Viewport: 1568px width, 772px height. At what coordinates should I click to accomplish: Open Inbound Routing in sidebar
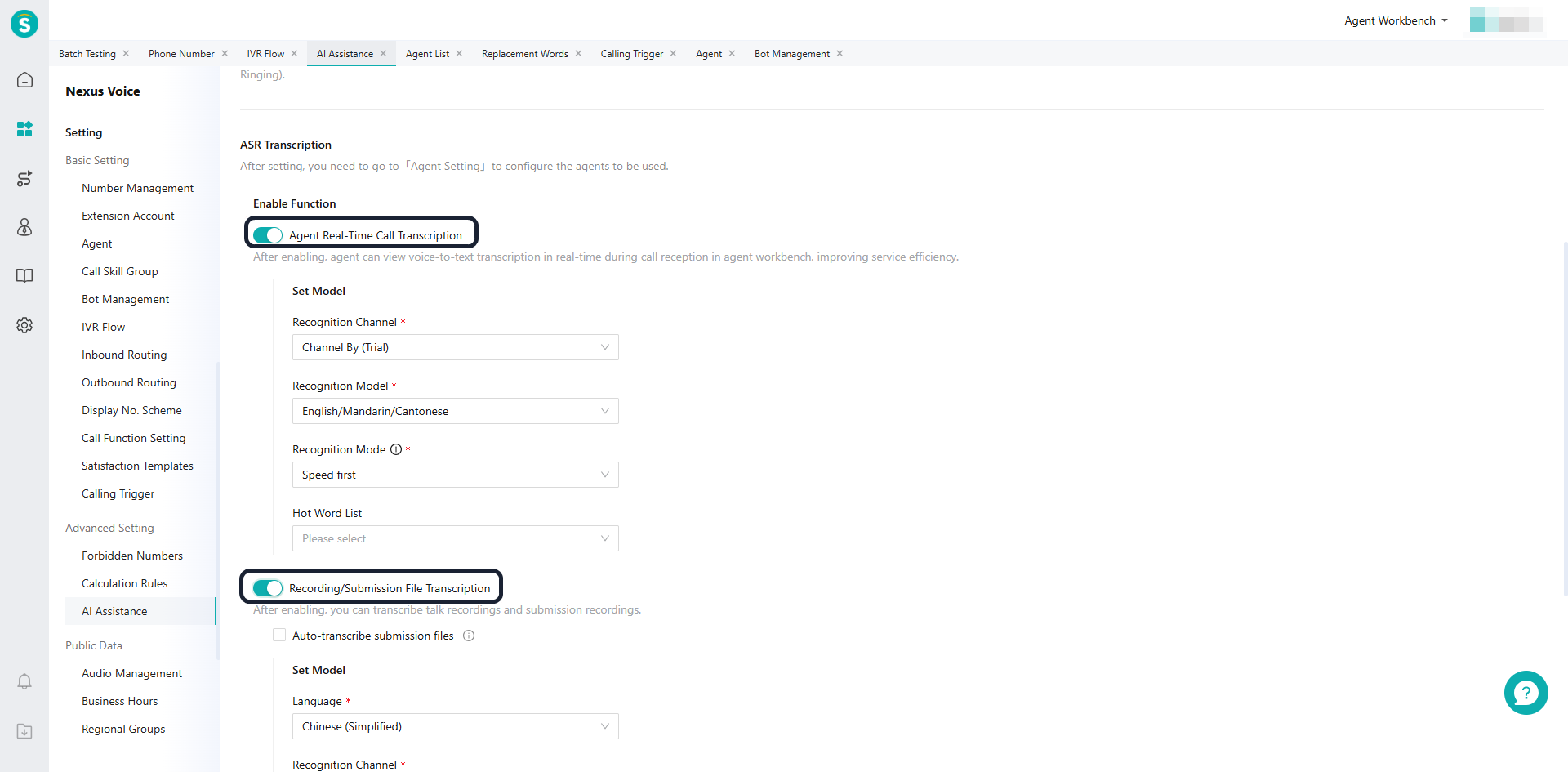point(124,355)
